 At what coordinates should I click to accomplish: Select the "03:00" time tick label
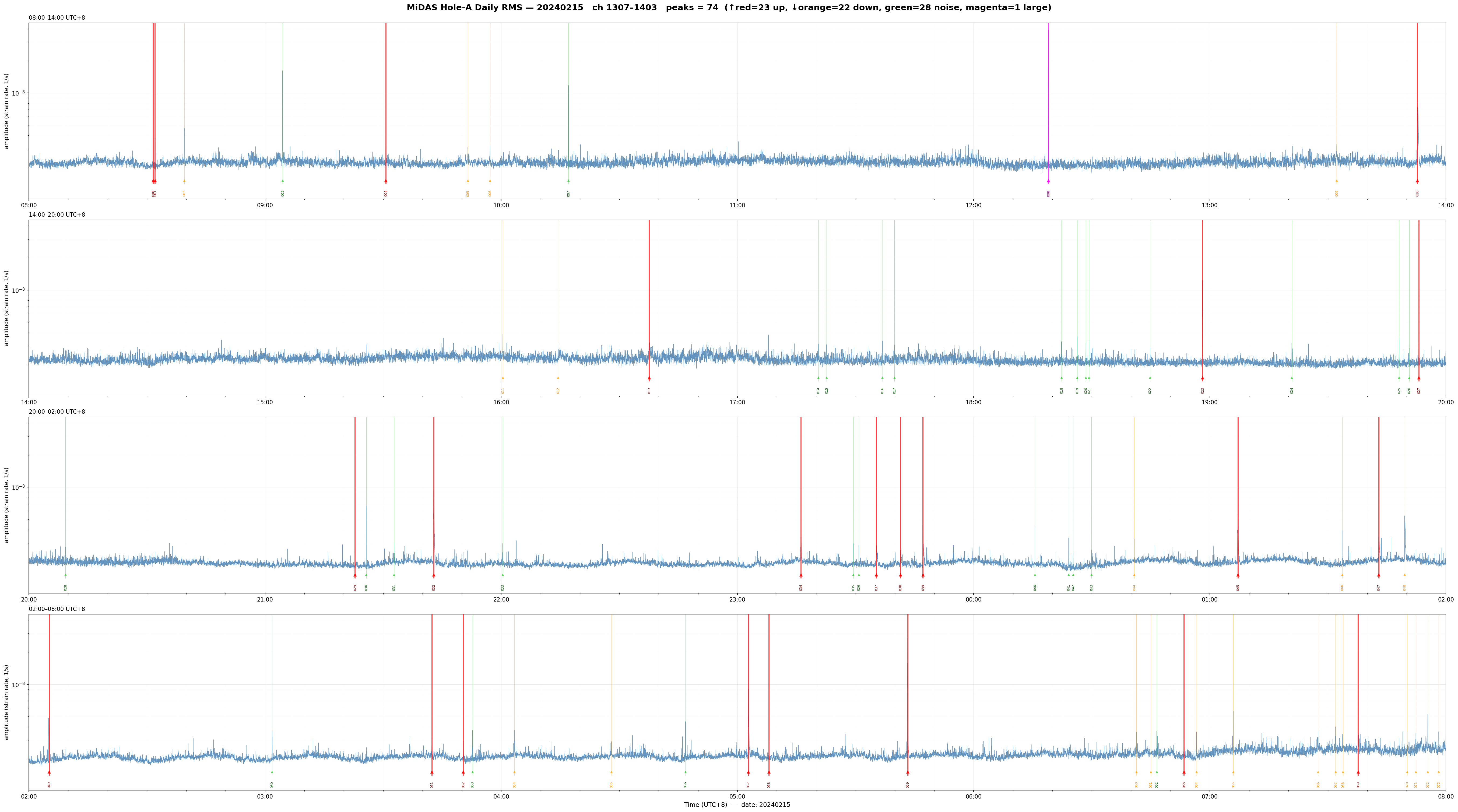(x=265, y=797)
